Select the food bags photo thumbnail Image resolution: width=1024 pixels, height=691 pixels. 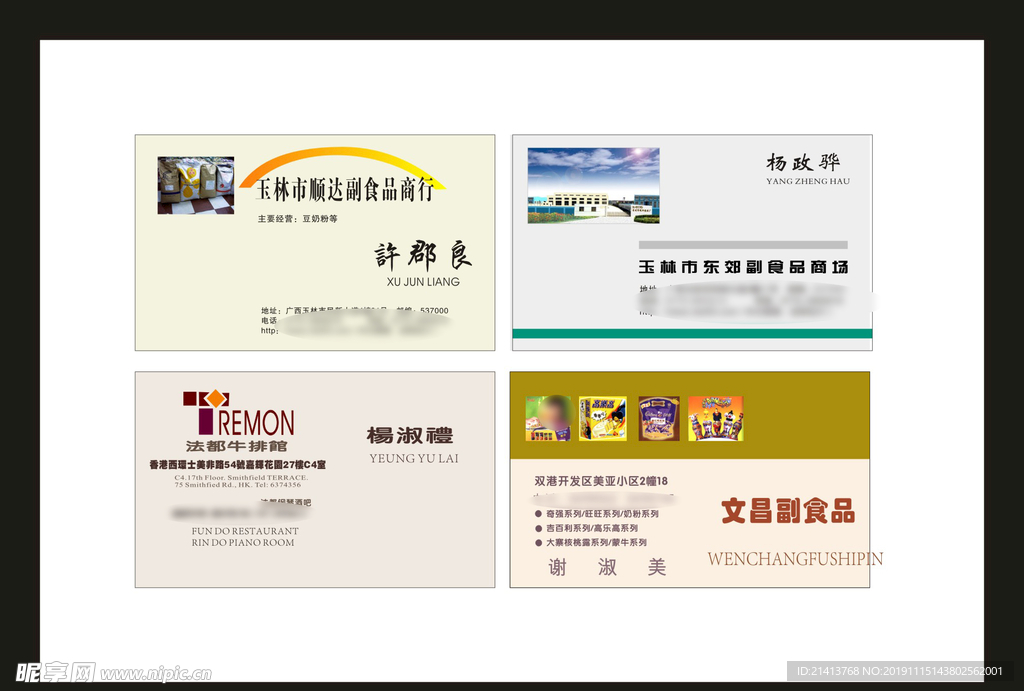(195, 185)
